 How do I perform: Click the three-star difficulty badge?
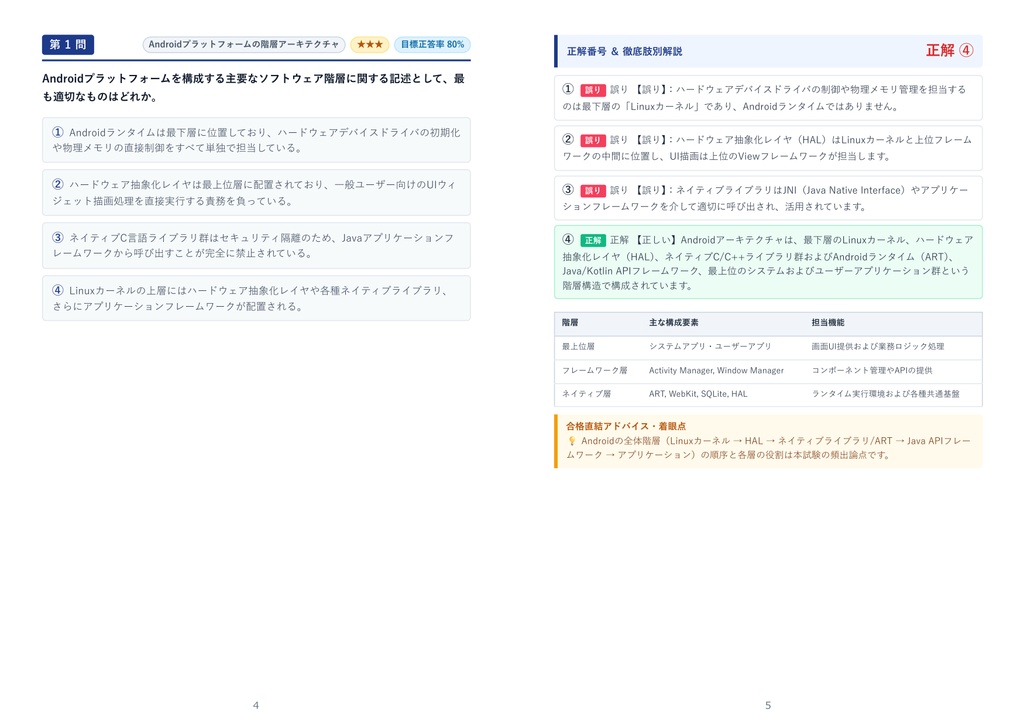pyautogui.click(x=370, y=44)
